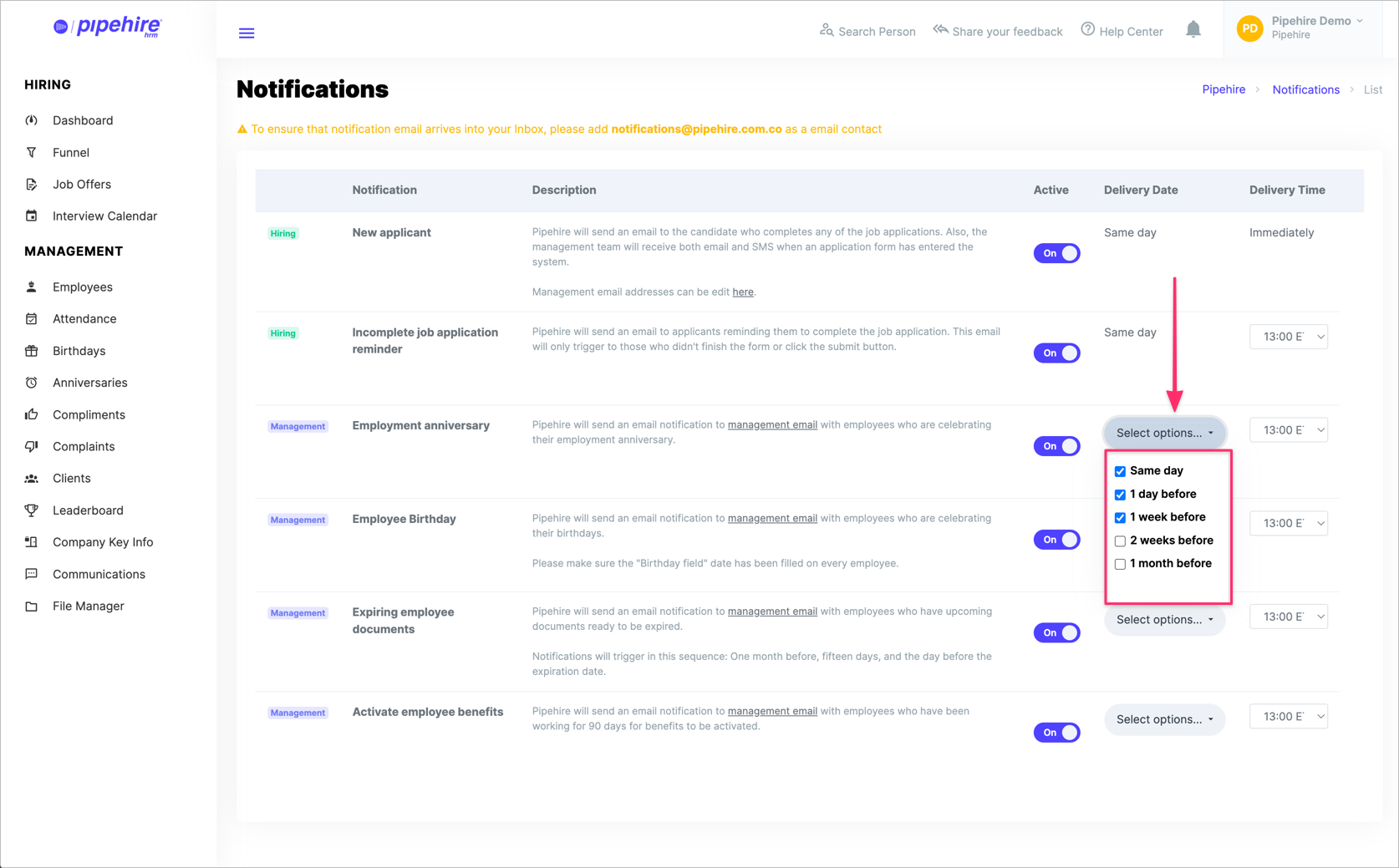Open Incomplete job application delivery time dropdown
The image size is (1399, 868).
(x=1289, y=337)
